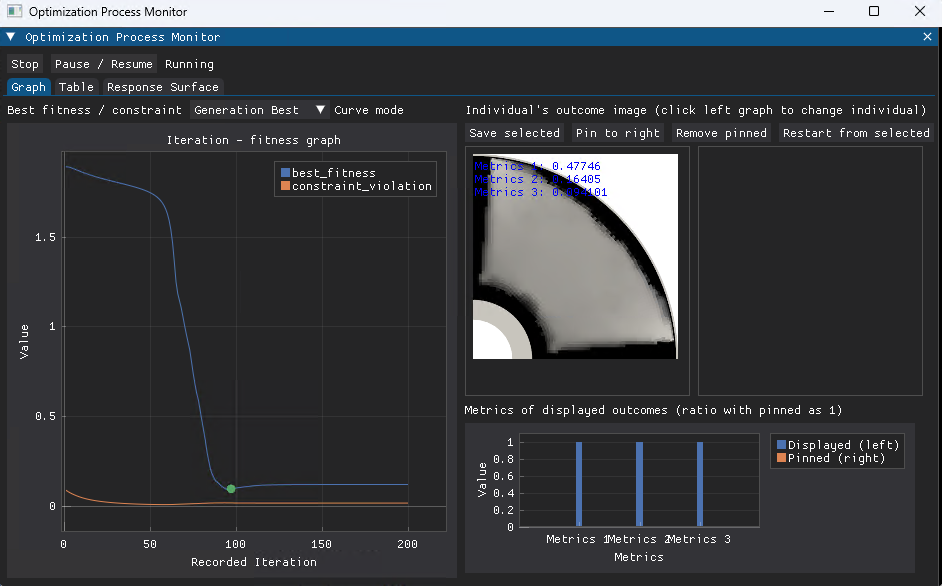The height and width of the screenshot is (586, 942).
Task: Open the Generation Best dropdown
Action: 260,109
